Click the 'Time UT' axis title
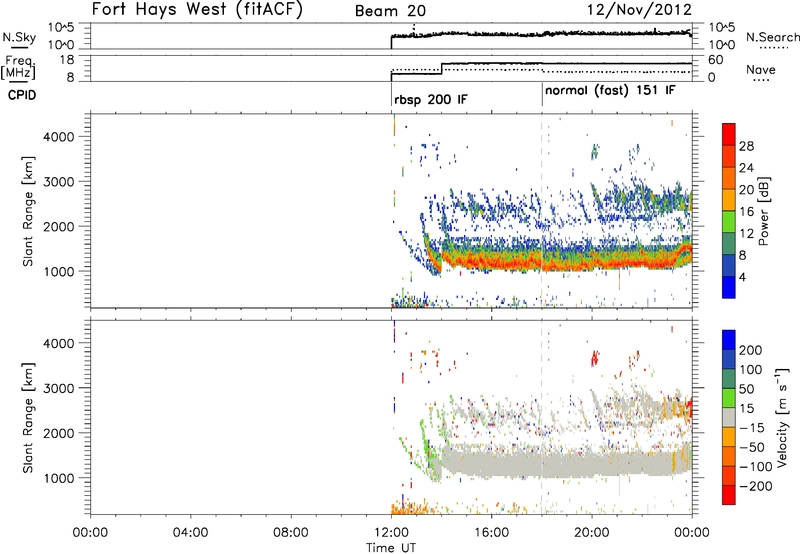The height and width of the screenshot is (554, 800). pyautogui.click(x=391, y=548)
